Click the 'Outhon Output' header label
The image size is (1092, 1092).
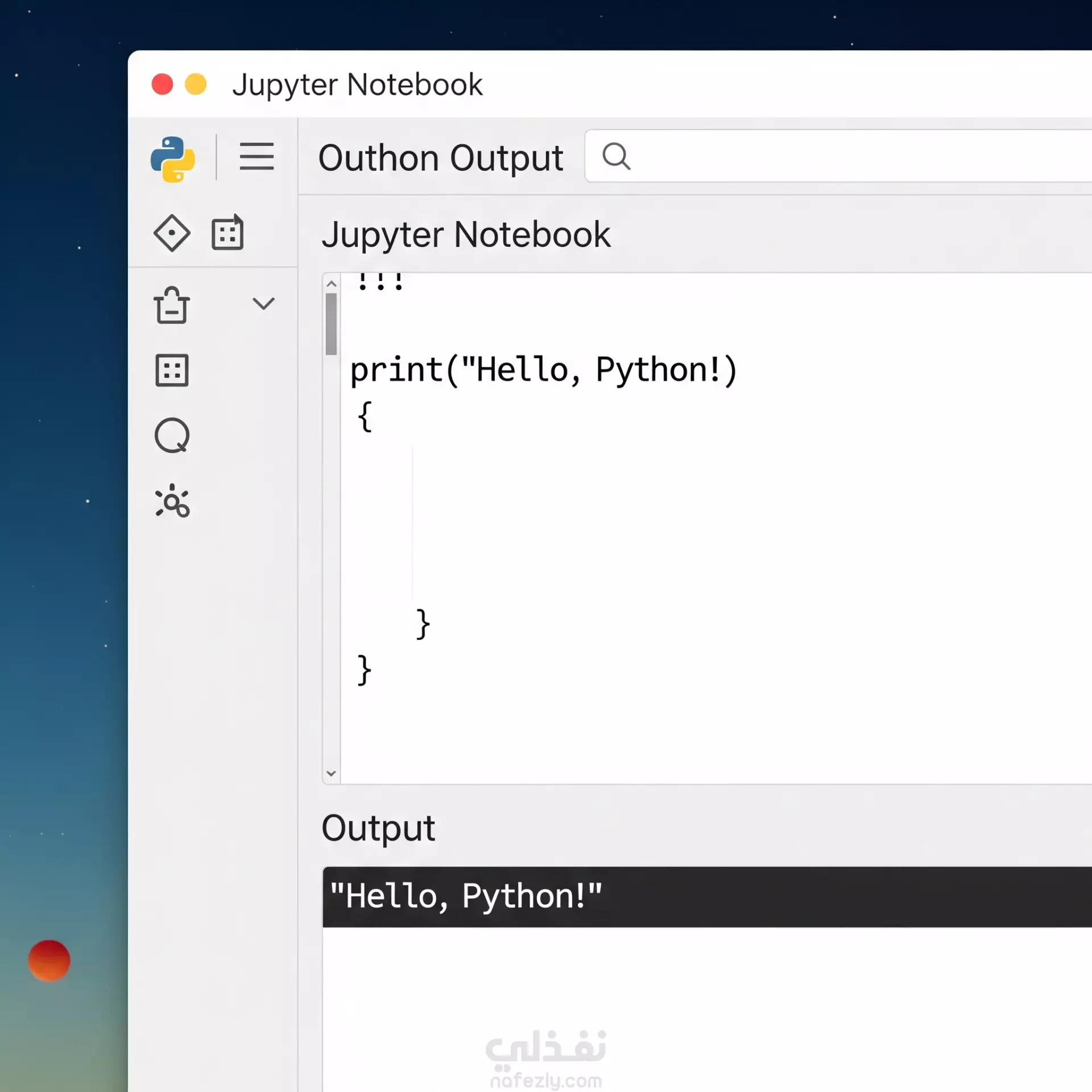[441, 158]
